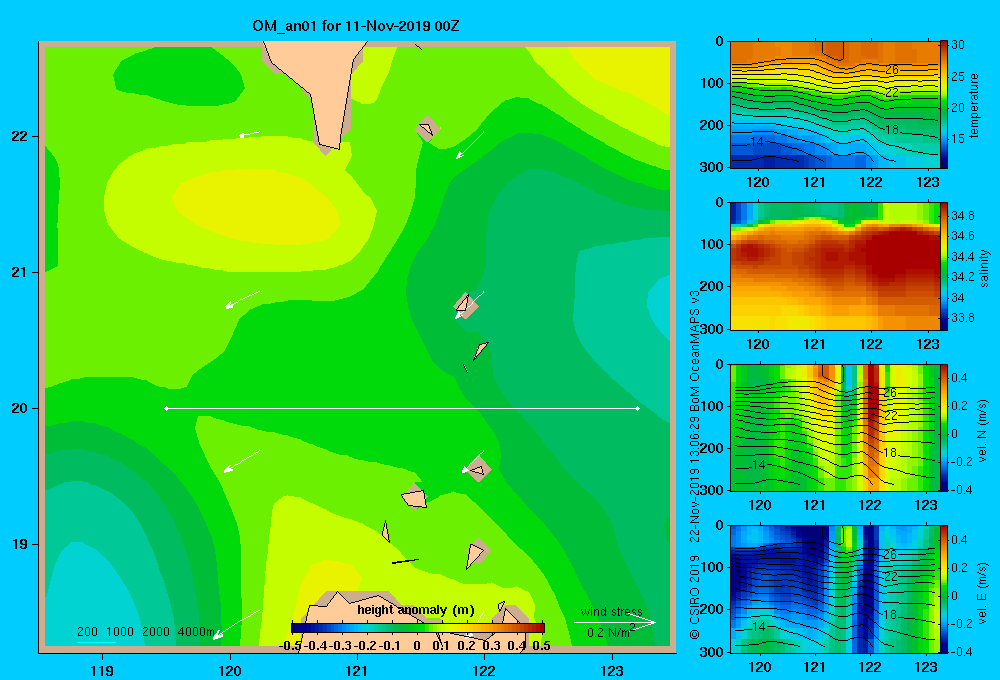
Task: Click the "height anomaly (m)" label
Action: click(x=416, y=610)
